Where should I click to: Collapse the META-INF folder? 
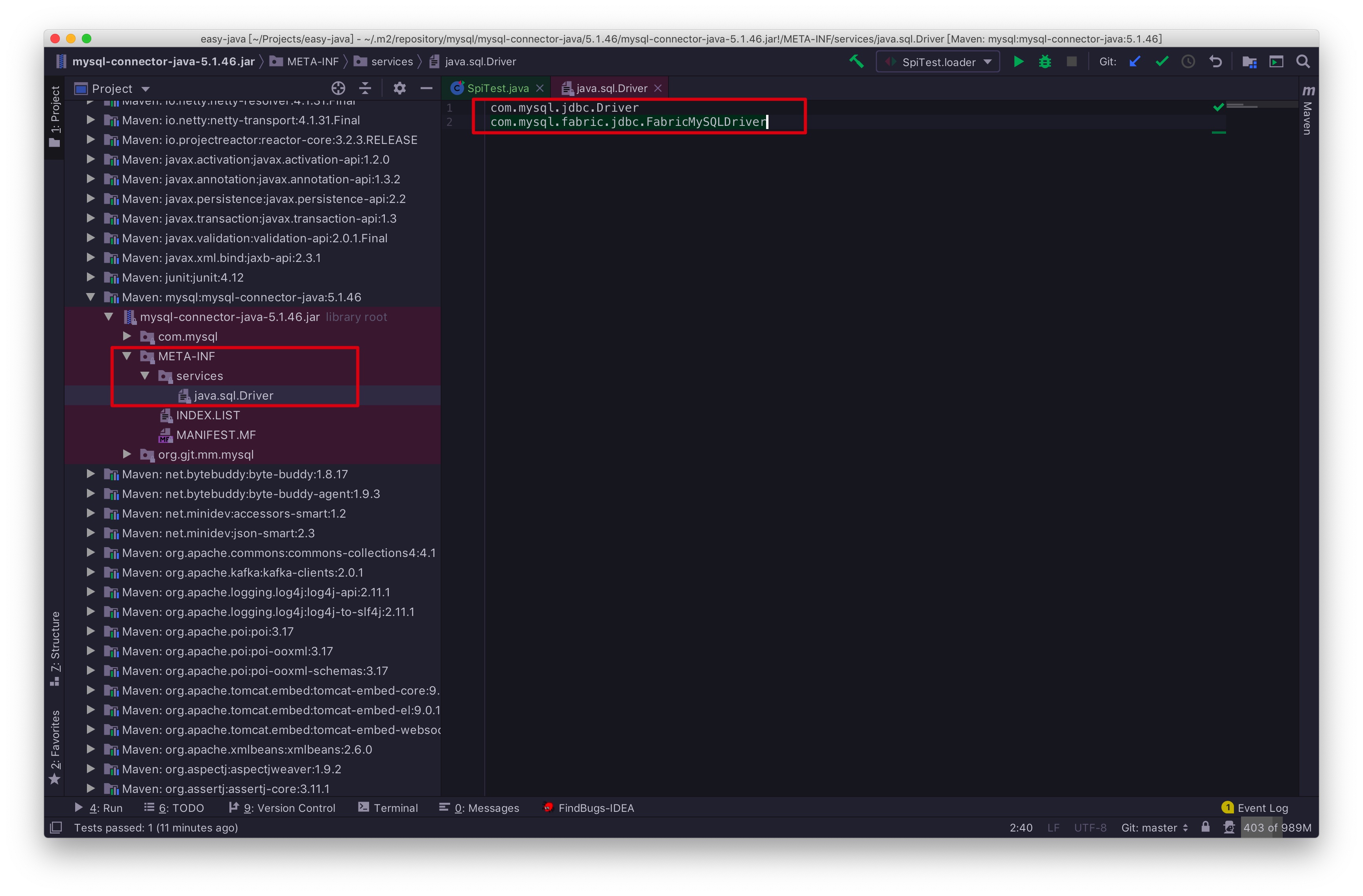pyautogui.click(x=127, y=356)
